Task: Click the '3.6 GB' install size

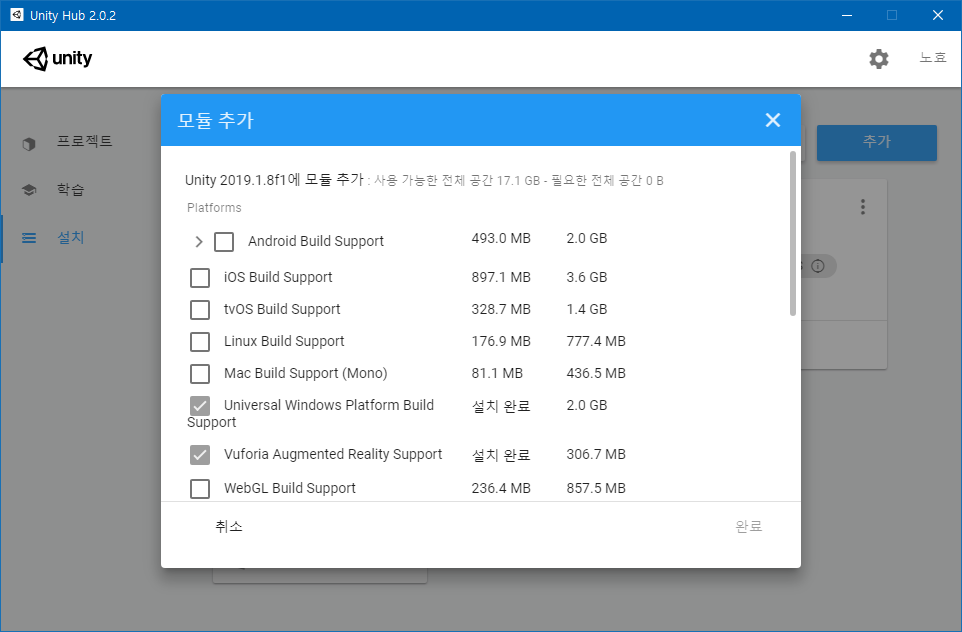Action: click(587, 277)
